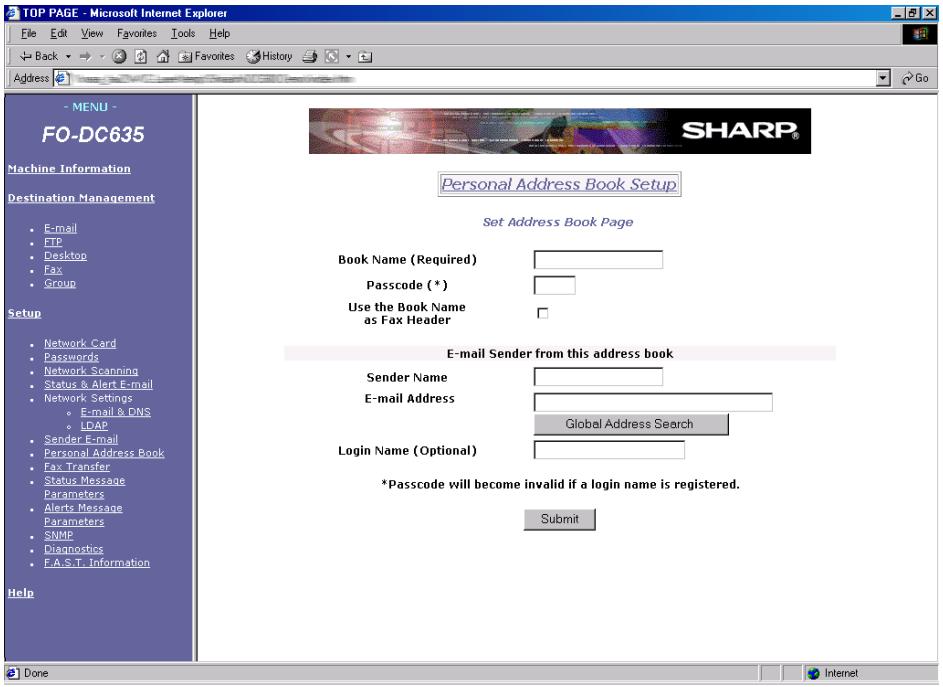Click the Personal Address Book Setup heading link
This screenshot has width=943, height=687.
[559, 184]
